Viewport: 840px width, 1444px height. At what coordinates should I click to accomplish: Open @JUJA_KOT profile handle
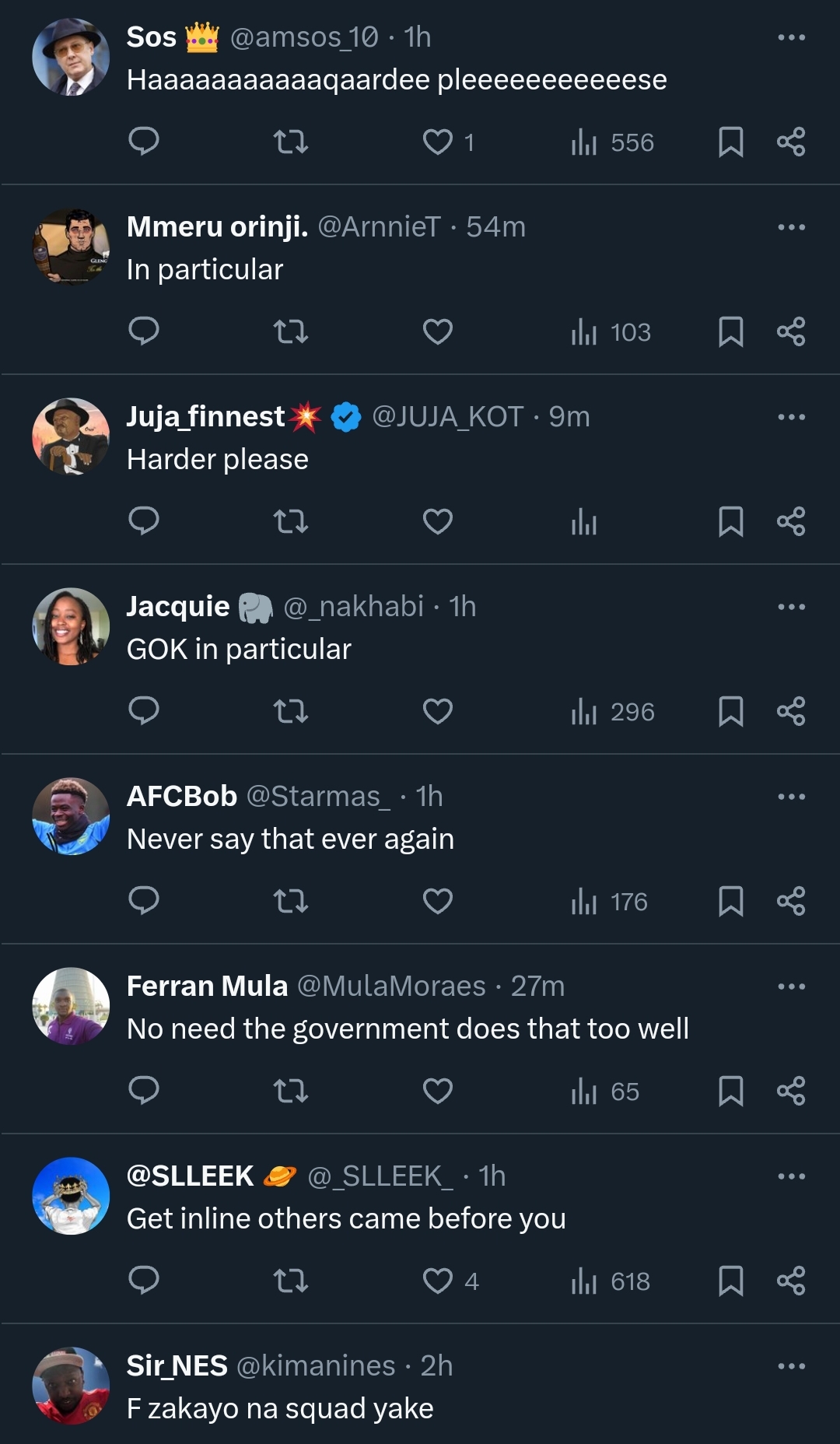(447, 417)
